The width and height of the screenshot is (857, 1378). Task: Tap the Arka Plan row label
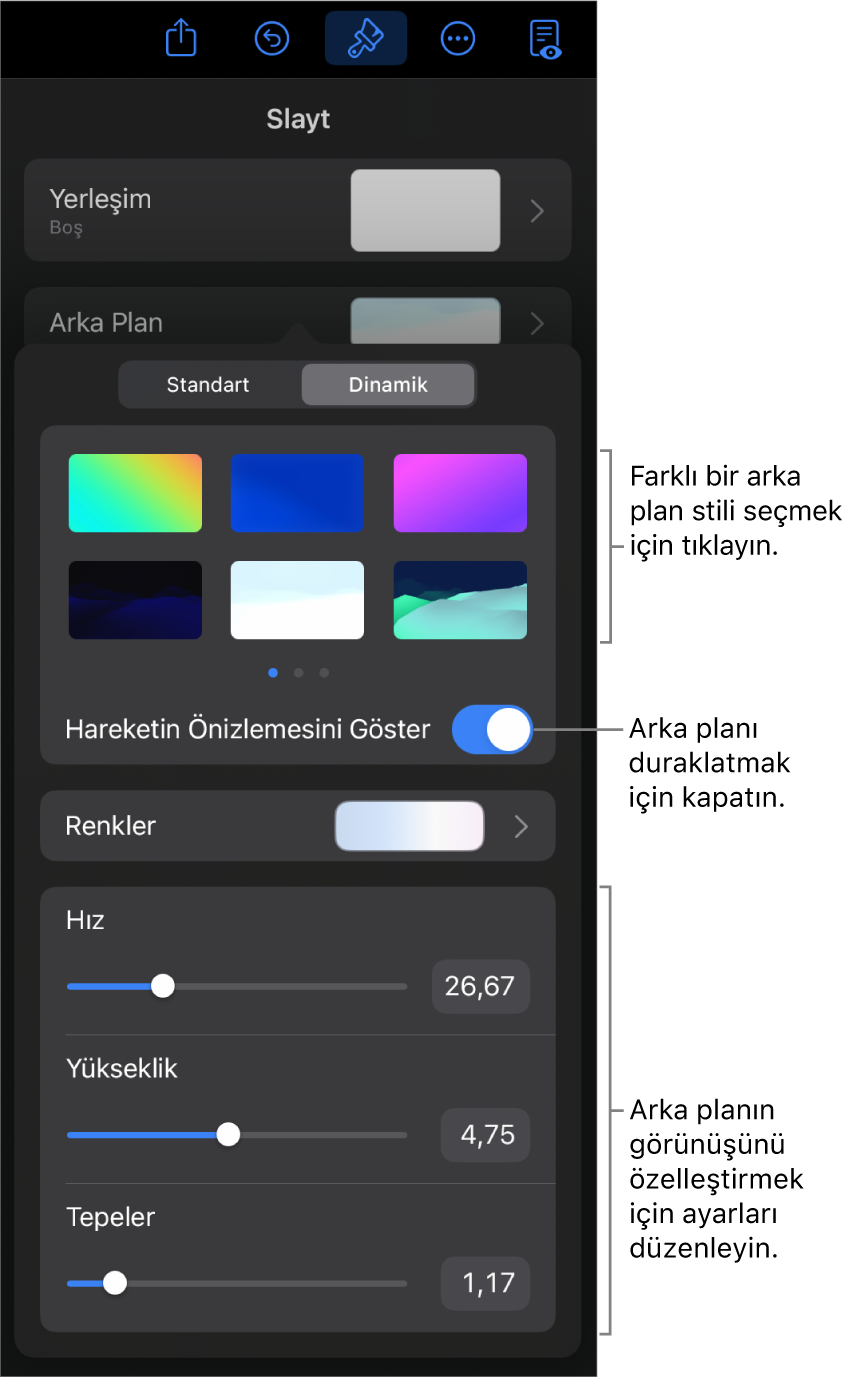click(x=106, y=323)
